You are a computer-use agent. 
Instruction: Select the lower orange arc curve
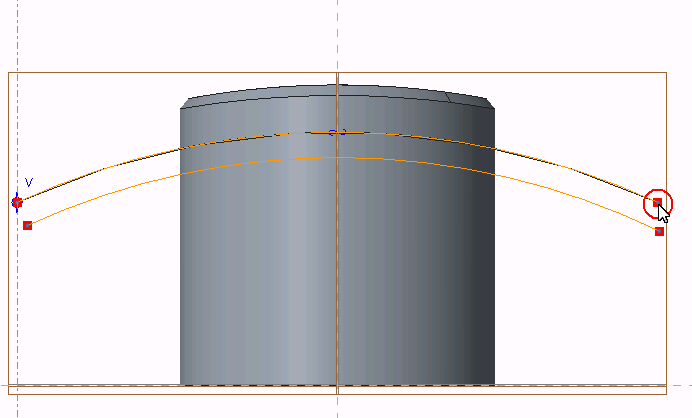pos(340,158)
